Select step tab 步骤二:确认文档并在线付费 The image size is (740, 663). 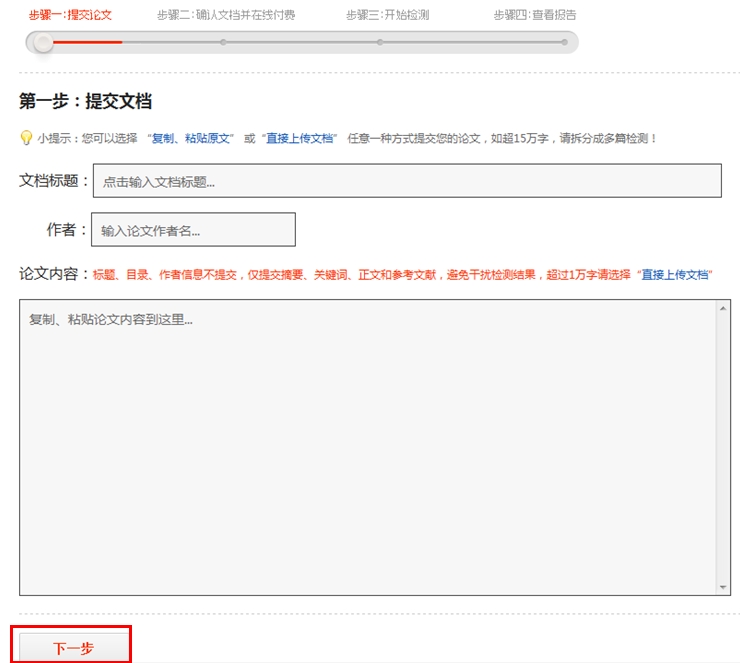click(x=226, y=15)
